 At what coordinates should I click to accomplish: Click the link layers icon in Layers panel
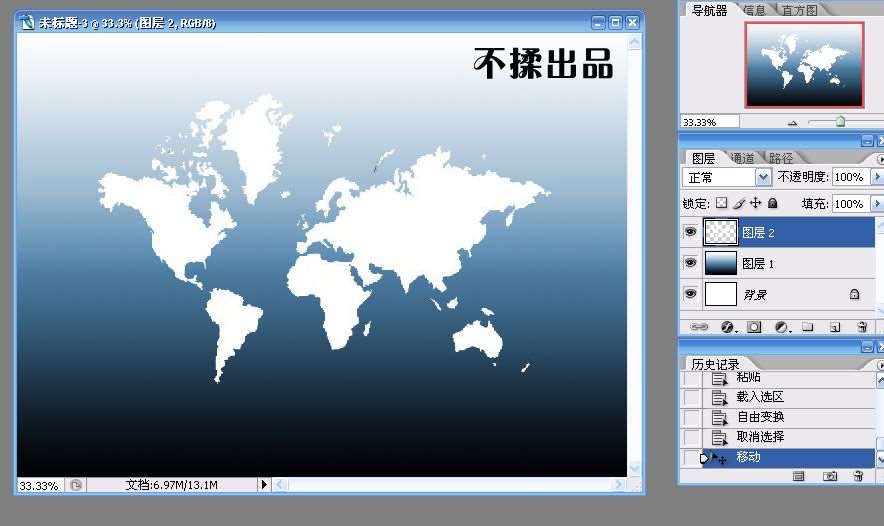coord(701,327)
